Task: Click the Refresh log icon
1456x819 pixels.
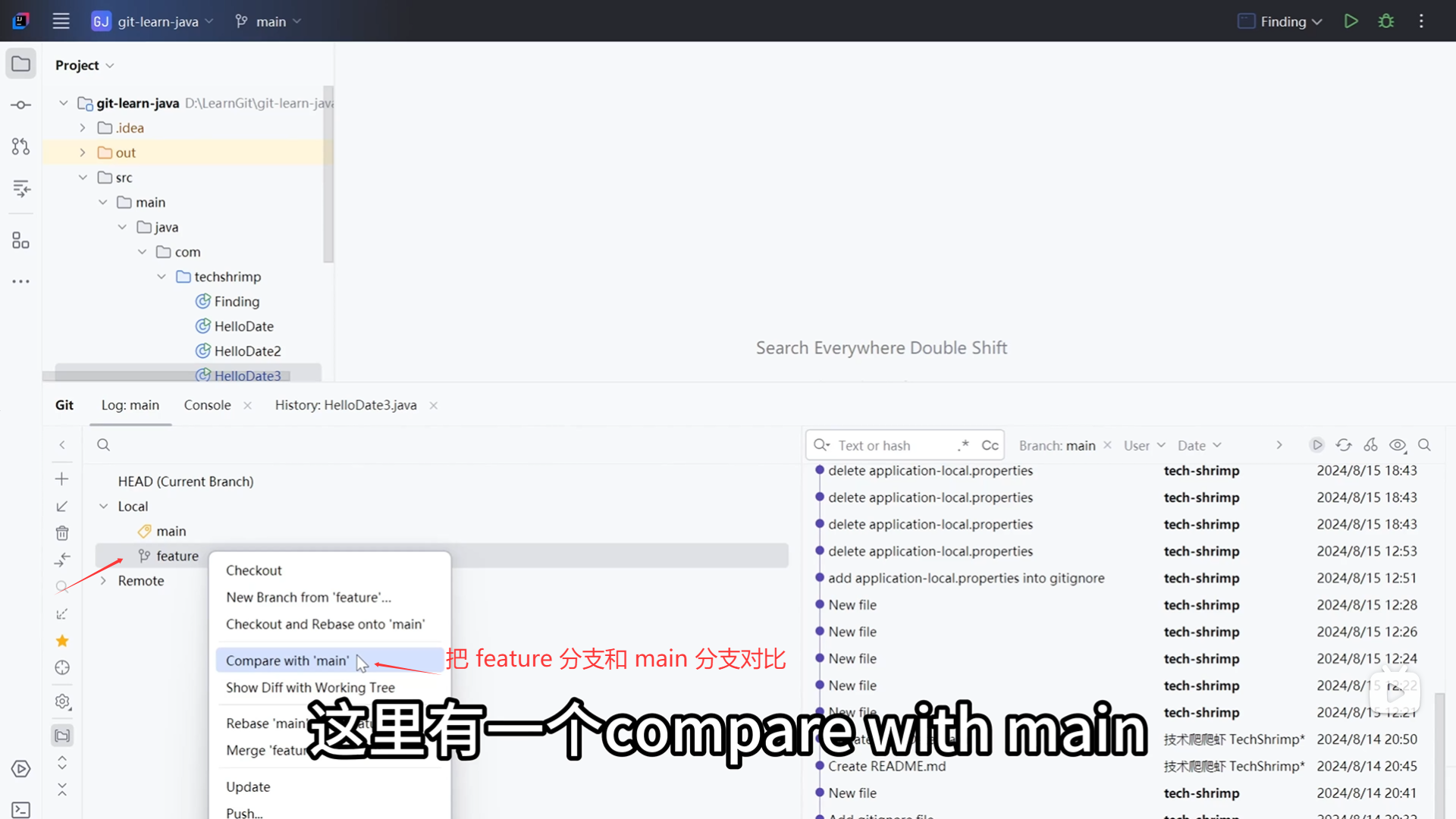Action: [1344, 445]
